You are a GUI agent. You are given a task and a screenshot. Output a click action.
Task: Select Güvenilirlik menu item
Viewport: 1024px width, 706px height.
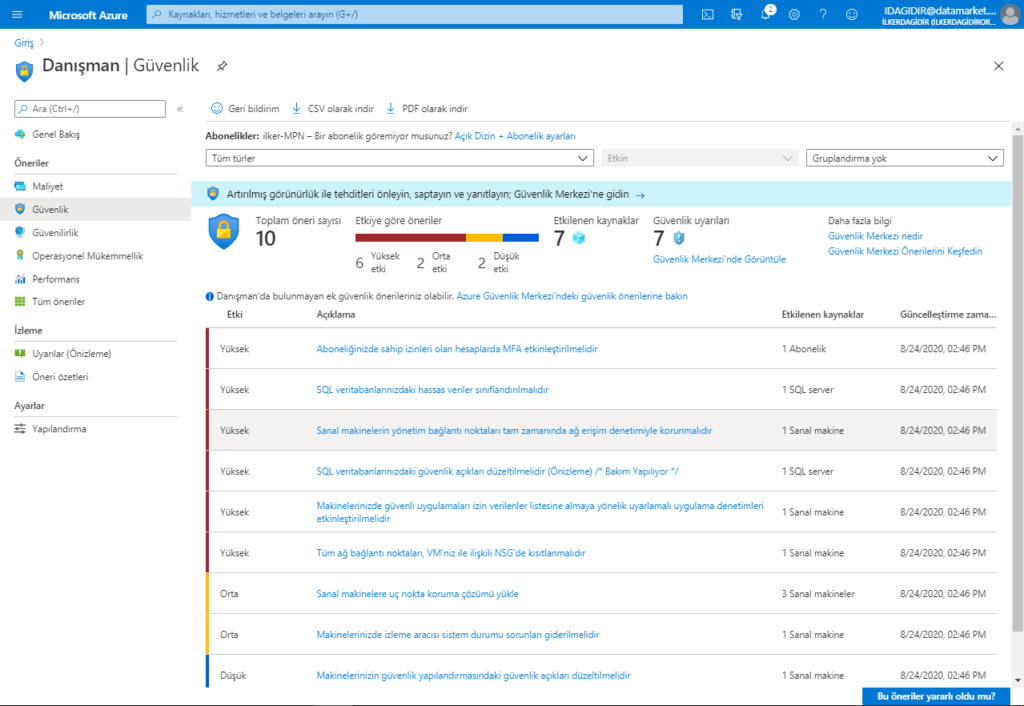pos(56,233)
